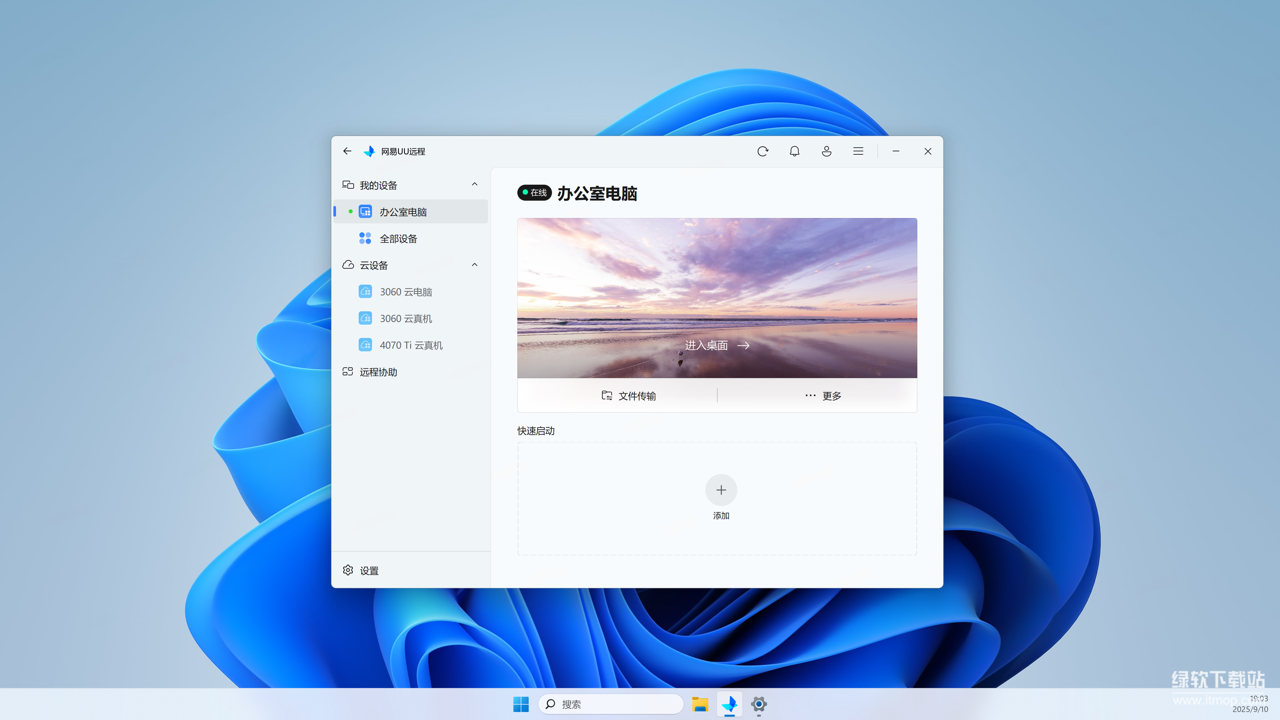
Task: Refresh using the reload icon
Action: point(762,151)
